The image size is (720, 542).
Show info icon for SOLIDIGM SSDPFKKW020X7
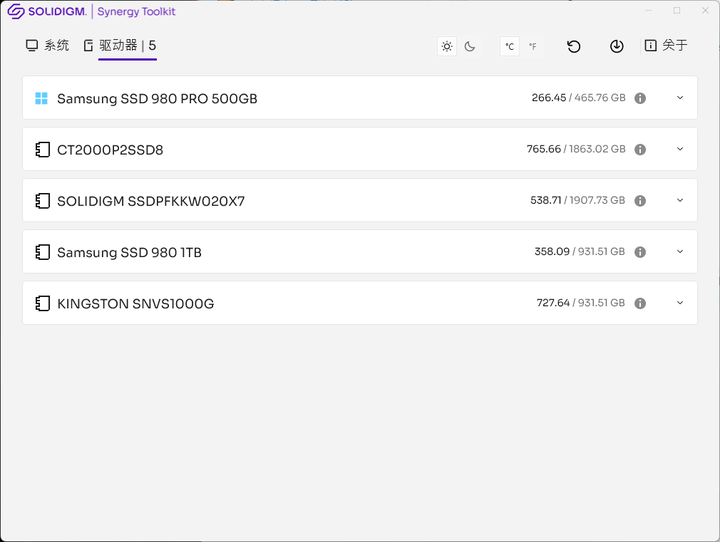pos(640,201)
